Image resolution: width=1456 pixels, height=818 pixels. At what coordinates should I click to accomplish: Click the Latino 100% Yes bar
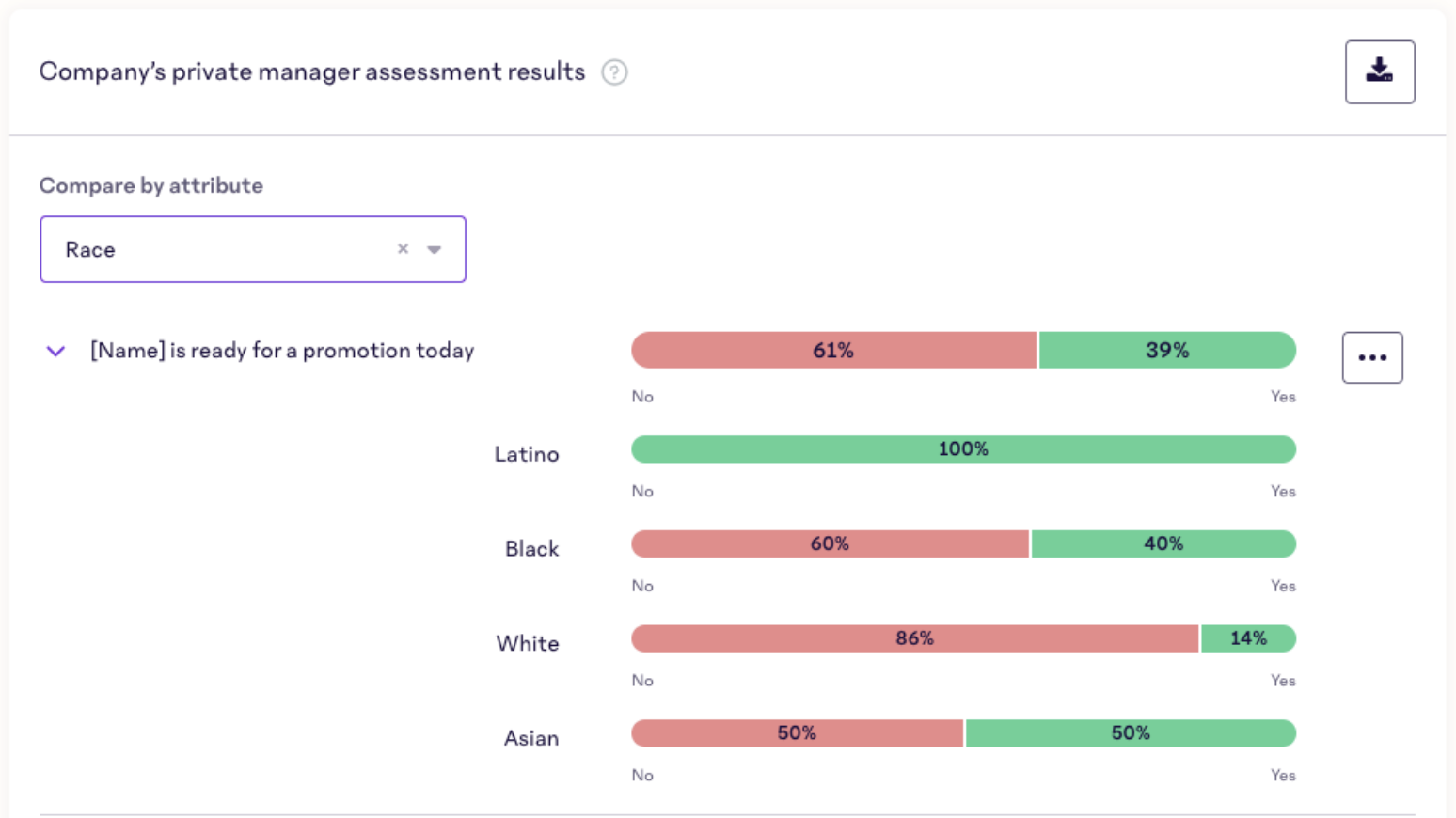[x=963, y=449]
